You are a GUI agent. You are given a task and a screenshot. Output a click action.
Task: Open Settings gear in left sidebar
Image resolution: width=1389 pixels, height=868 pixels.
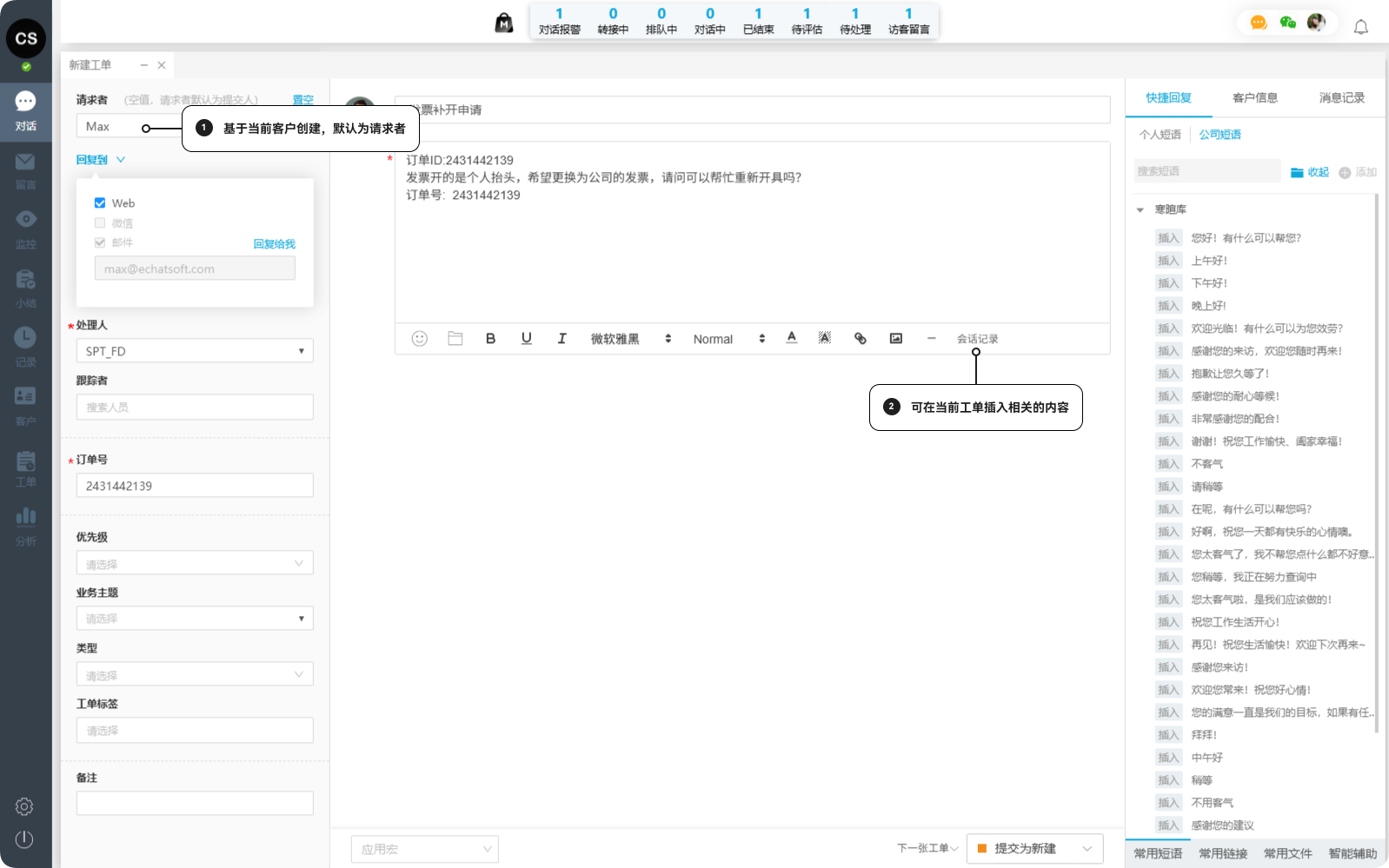tap(24, 806)
